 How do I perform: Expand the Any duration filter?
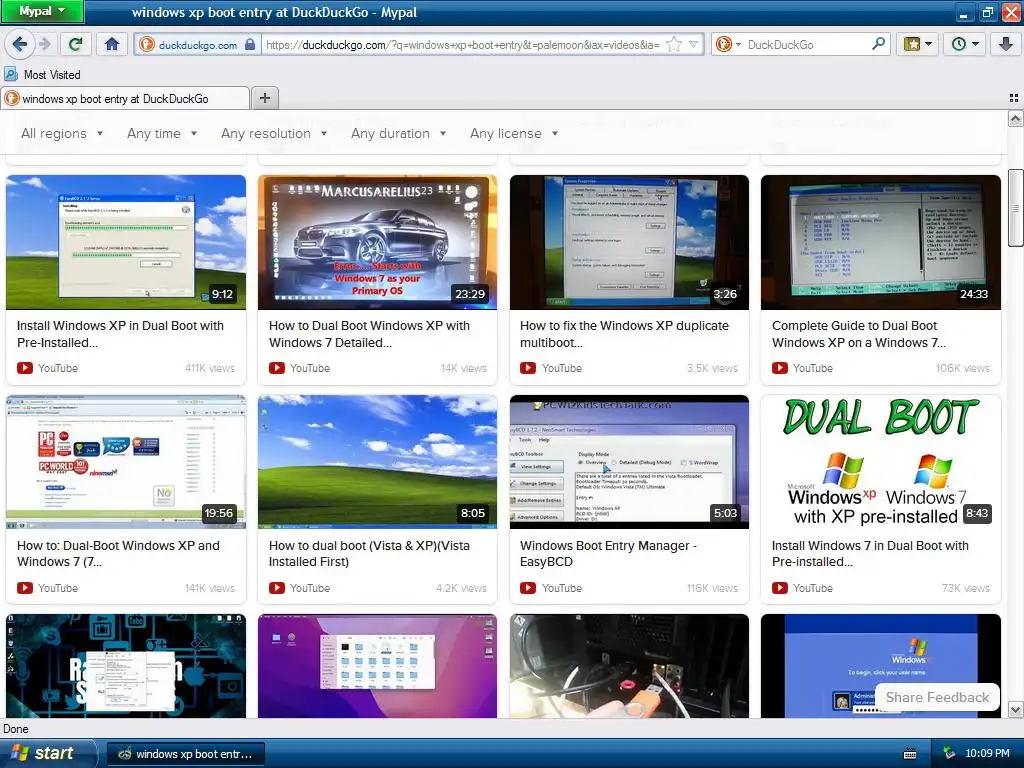coord(398,133)
